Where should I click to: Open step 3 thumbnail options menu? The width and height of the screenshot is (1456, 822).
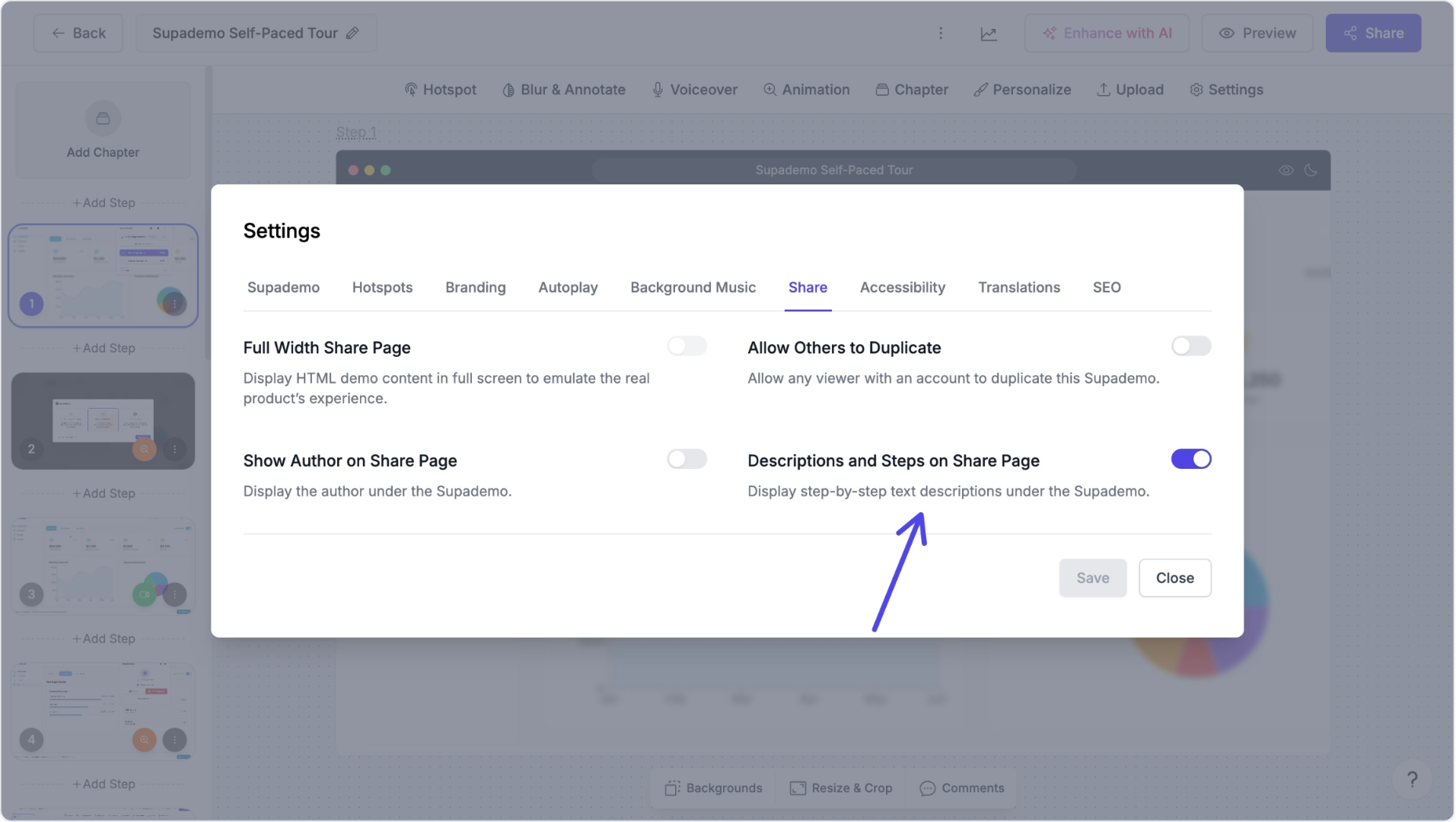[175, 594]
